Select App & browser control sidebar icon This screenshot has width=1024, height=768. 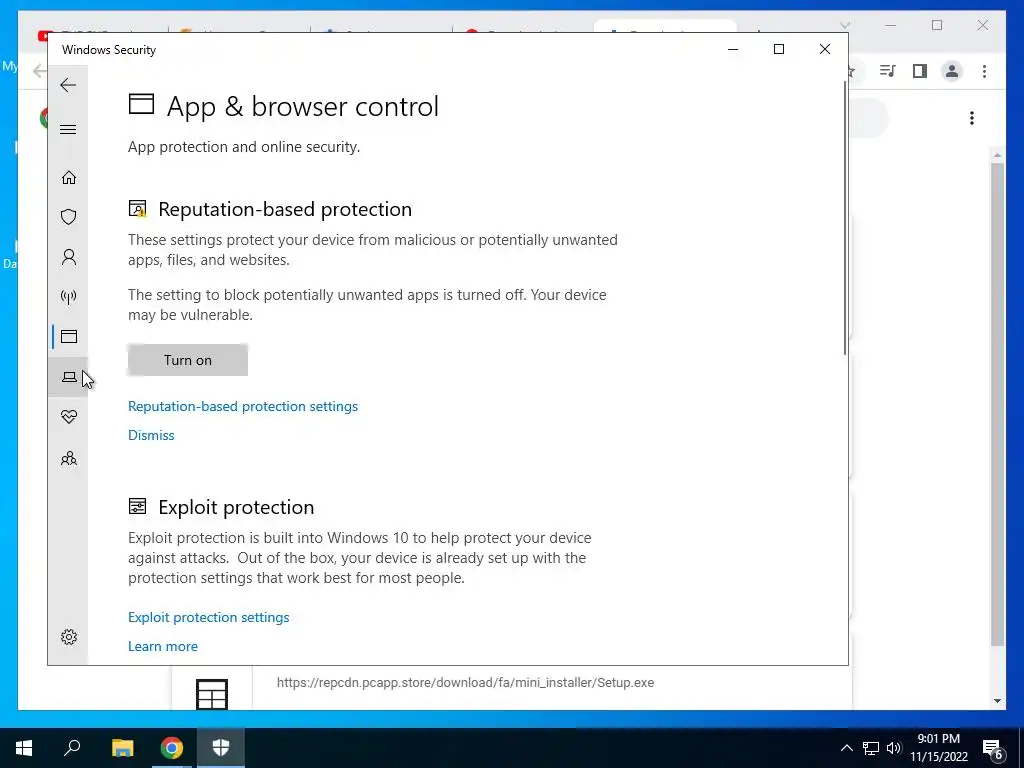pos(69,336)
